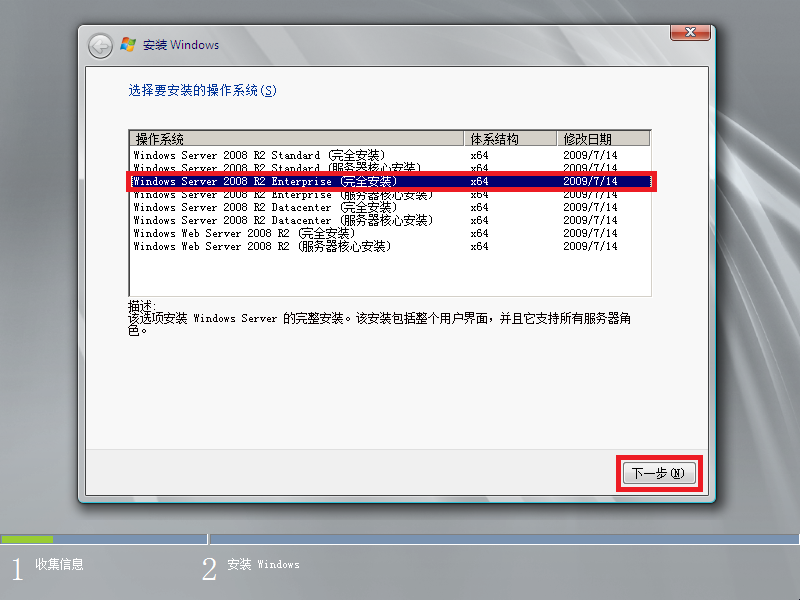Select Windows Server 2008 R2 Datacenter (完全安装)

coord(390,208)
